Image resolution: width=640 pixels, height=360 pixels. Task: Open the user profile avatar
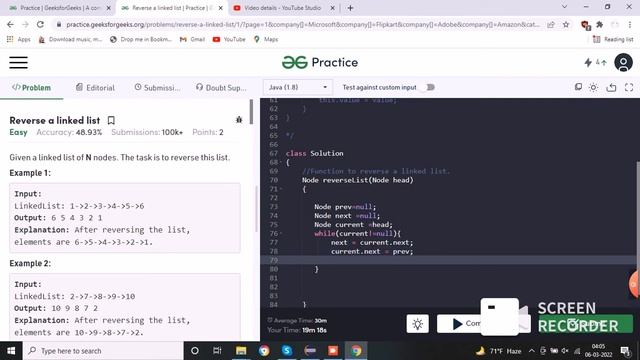(x=623, y=62)
